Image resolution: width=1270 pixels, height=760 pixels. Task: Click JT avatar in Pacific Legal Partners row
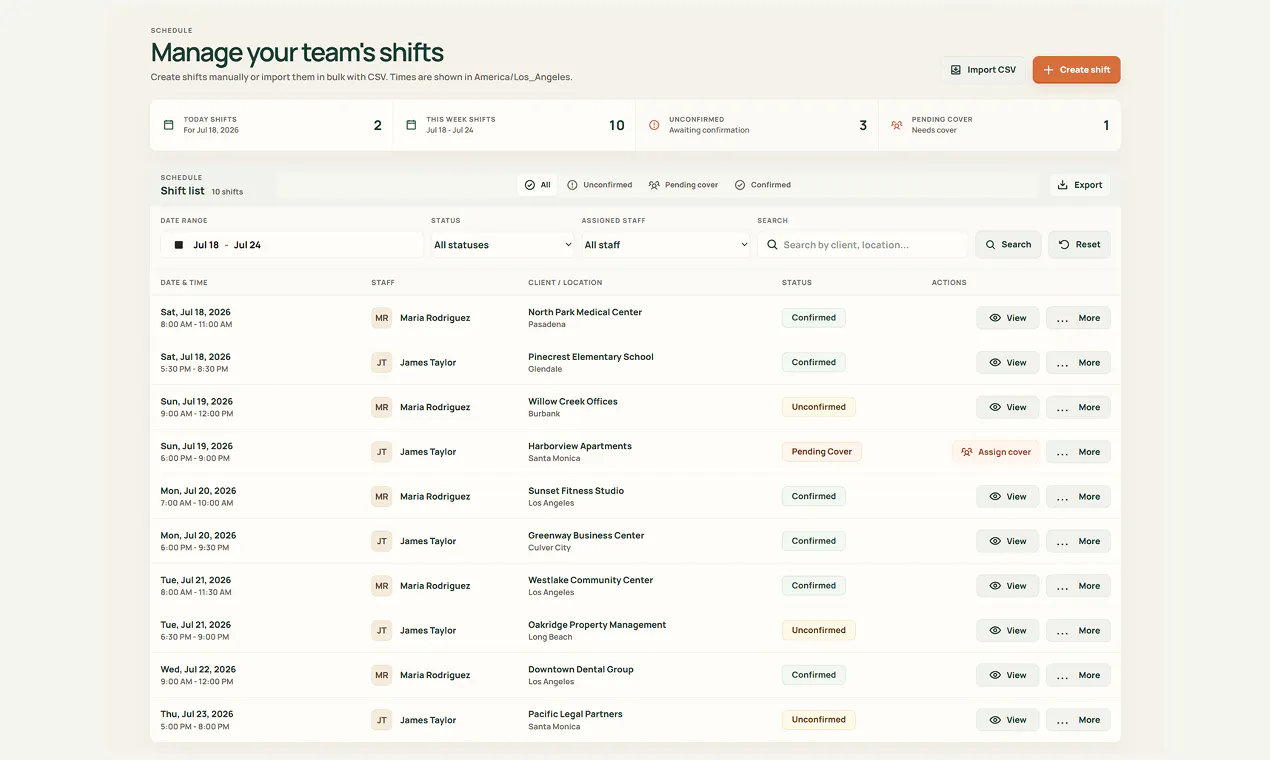[382, 720]
